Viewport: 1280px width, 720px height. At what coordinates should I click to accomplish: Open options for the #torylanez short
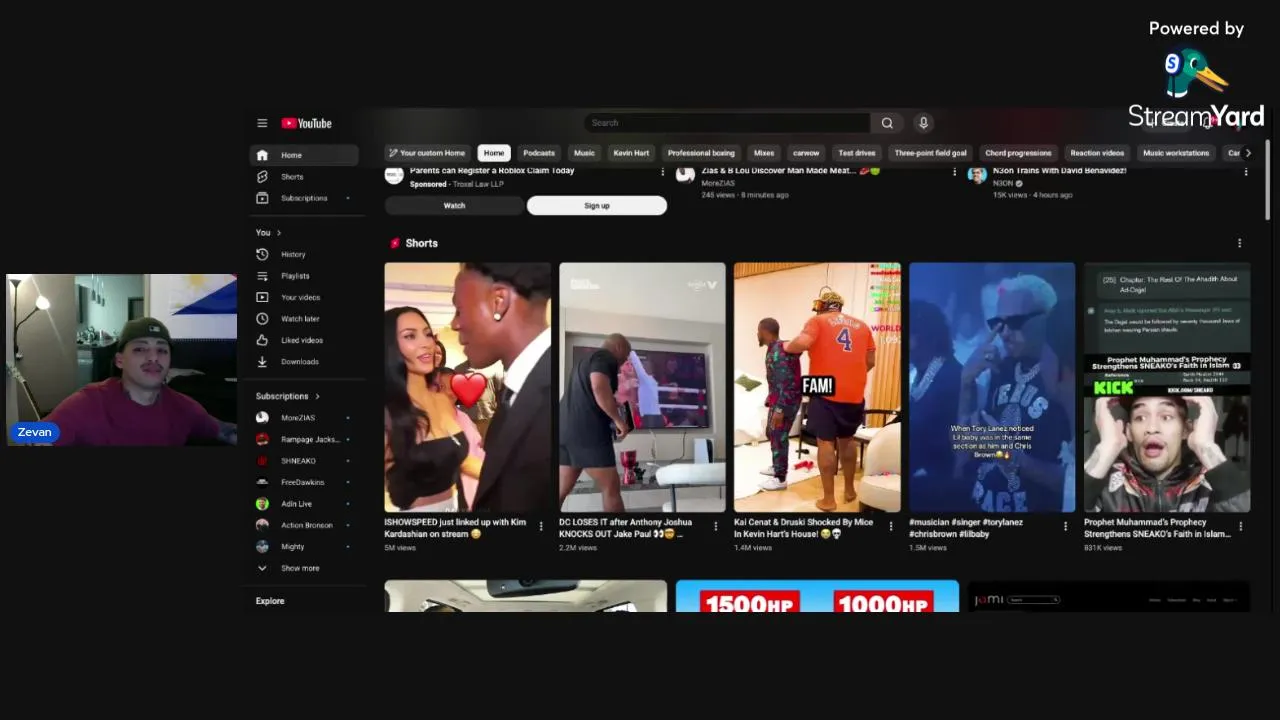pyautogui.click(x=1065, y=526)
